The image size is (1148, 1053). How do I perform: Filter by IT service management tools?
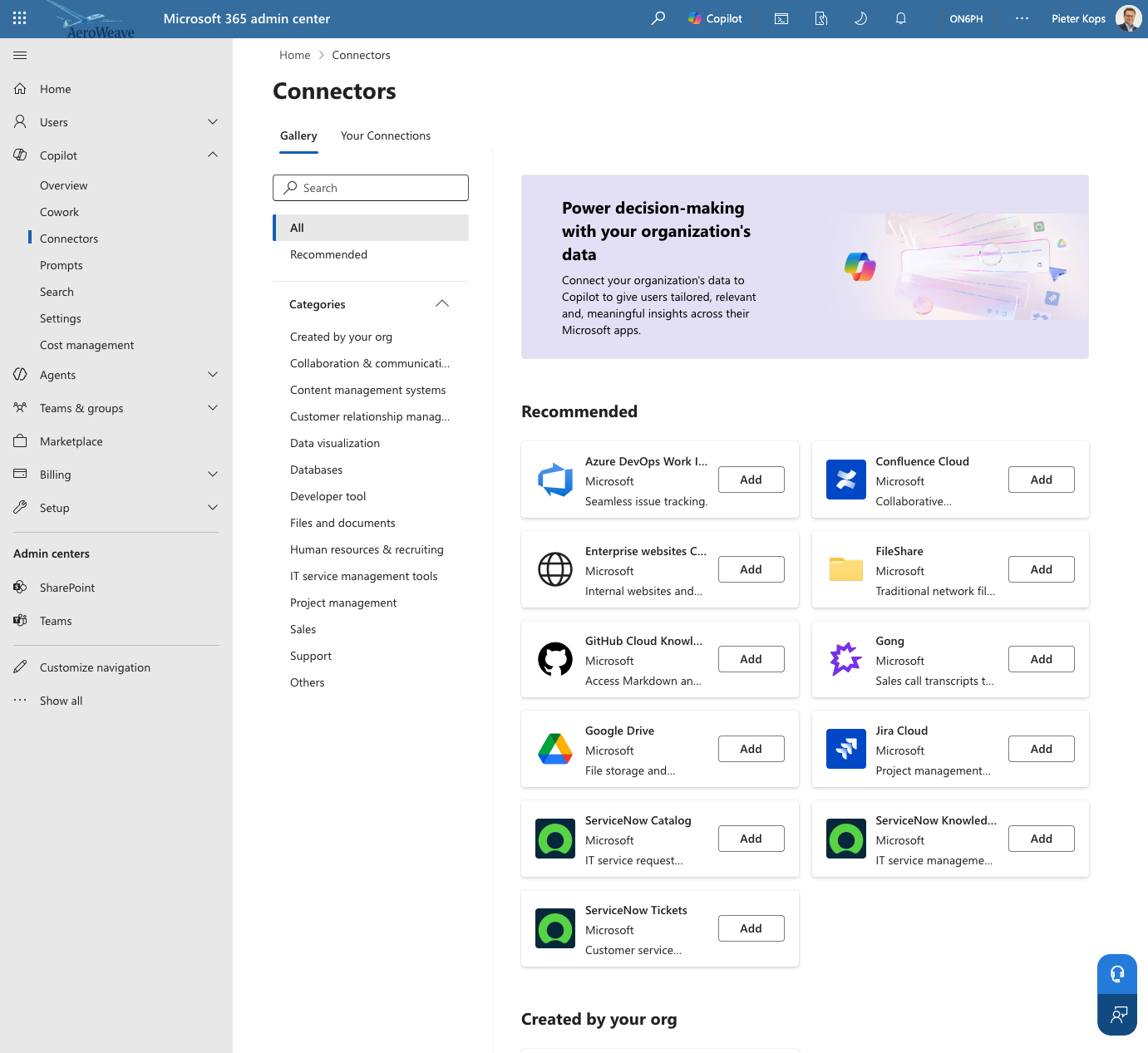[x=363, y=576]
